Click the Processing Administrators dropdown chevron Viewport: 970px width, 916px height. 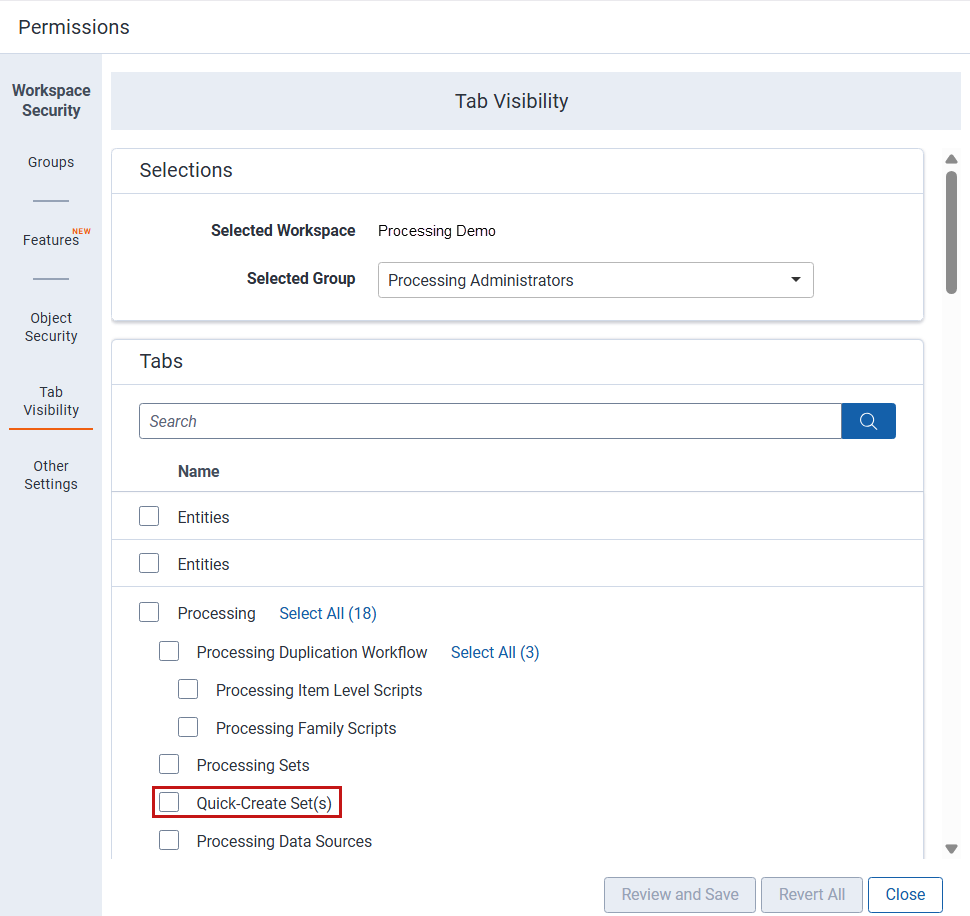point(795,280)
